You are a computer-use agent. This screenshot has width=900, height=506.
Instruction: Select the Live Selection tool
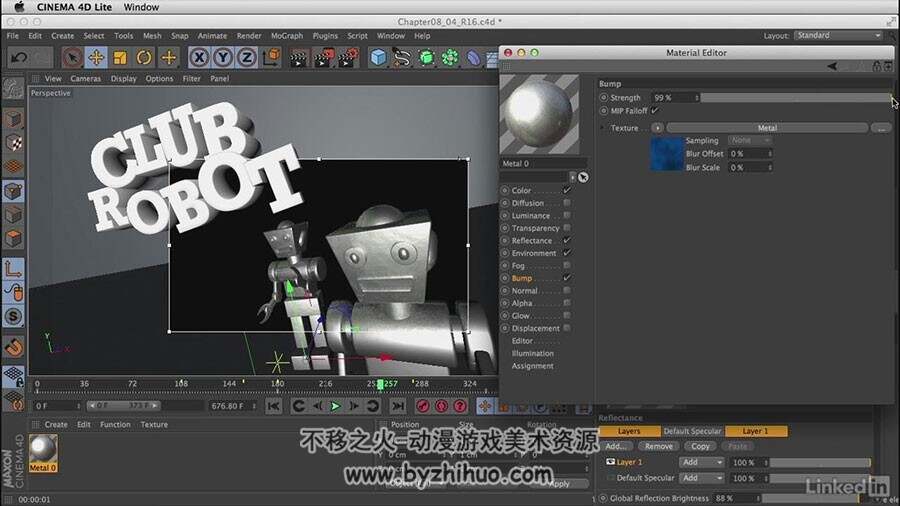pos(72,57)
